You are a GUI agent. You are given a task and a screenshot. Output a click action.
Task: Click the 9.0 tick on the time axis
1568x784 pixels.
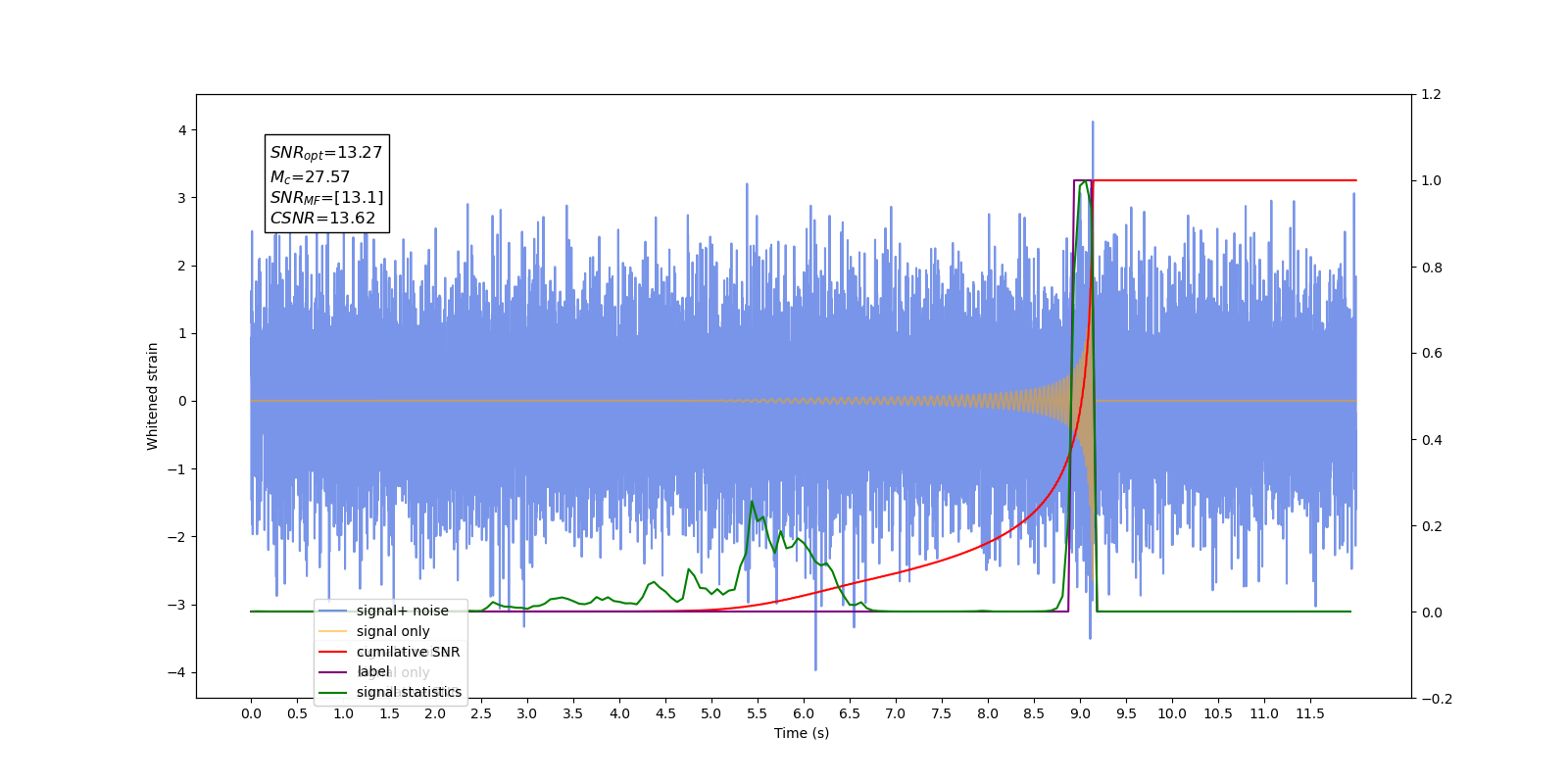pyautogui.click(x=1080, y=713)
